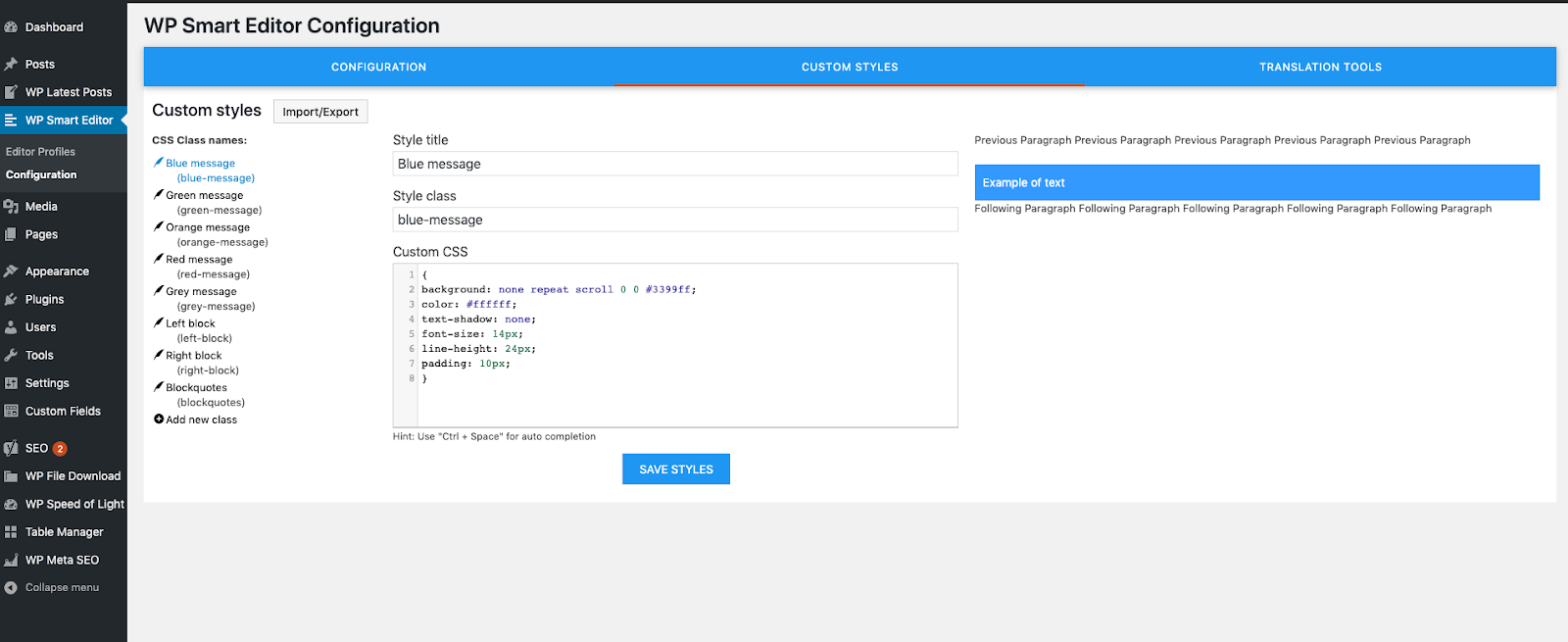1568x642 pixels.
Task: Click the Posts pin icon
Action: point(11,64)
